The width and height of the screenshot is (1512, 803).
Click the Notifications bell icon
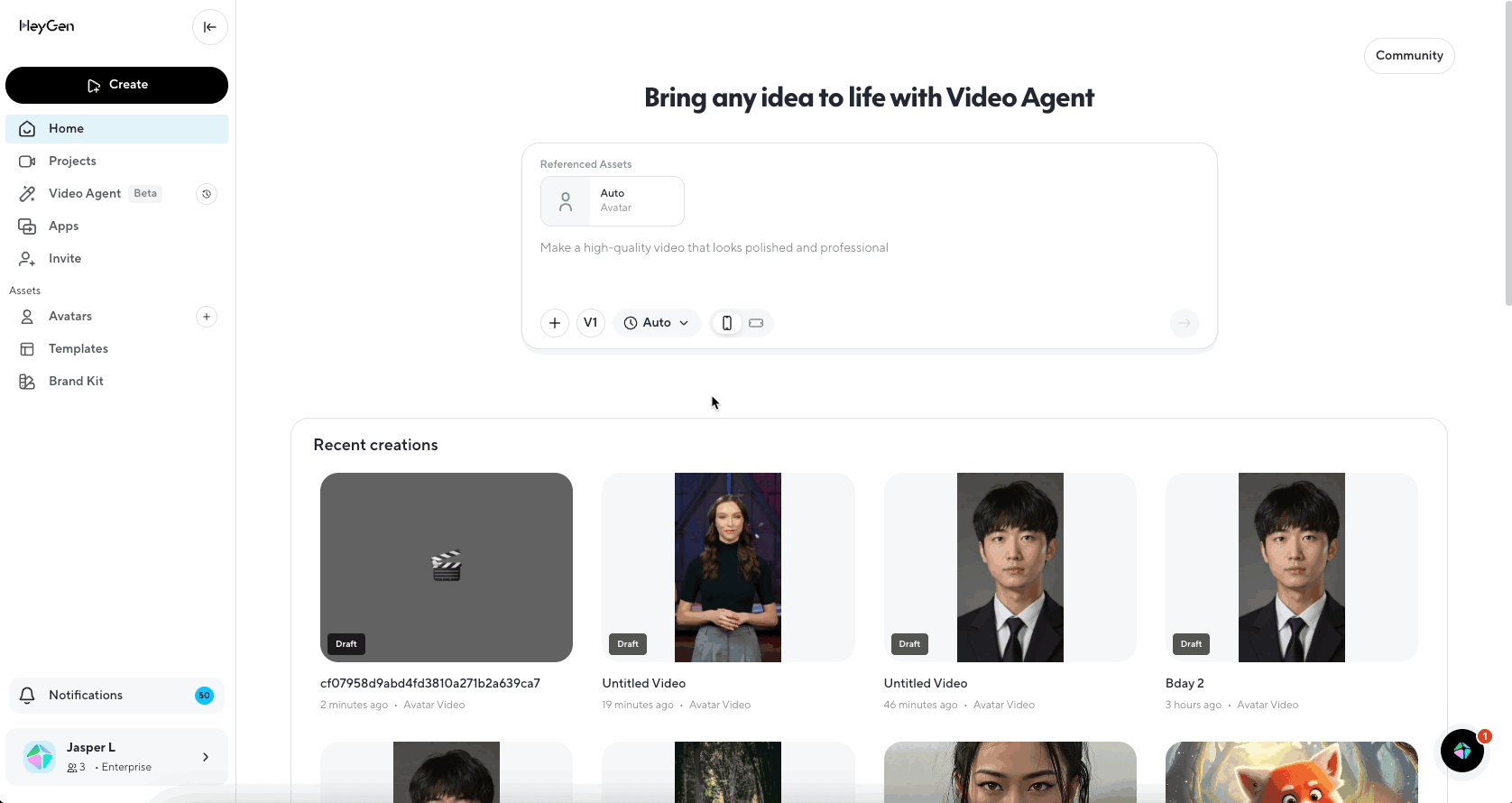(x=27, y=696)
